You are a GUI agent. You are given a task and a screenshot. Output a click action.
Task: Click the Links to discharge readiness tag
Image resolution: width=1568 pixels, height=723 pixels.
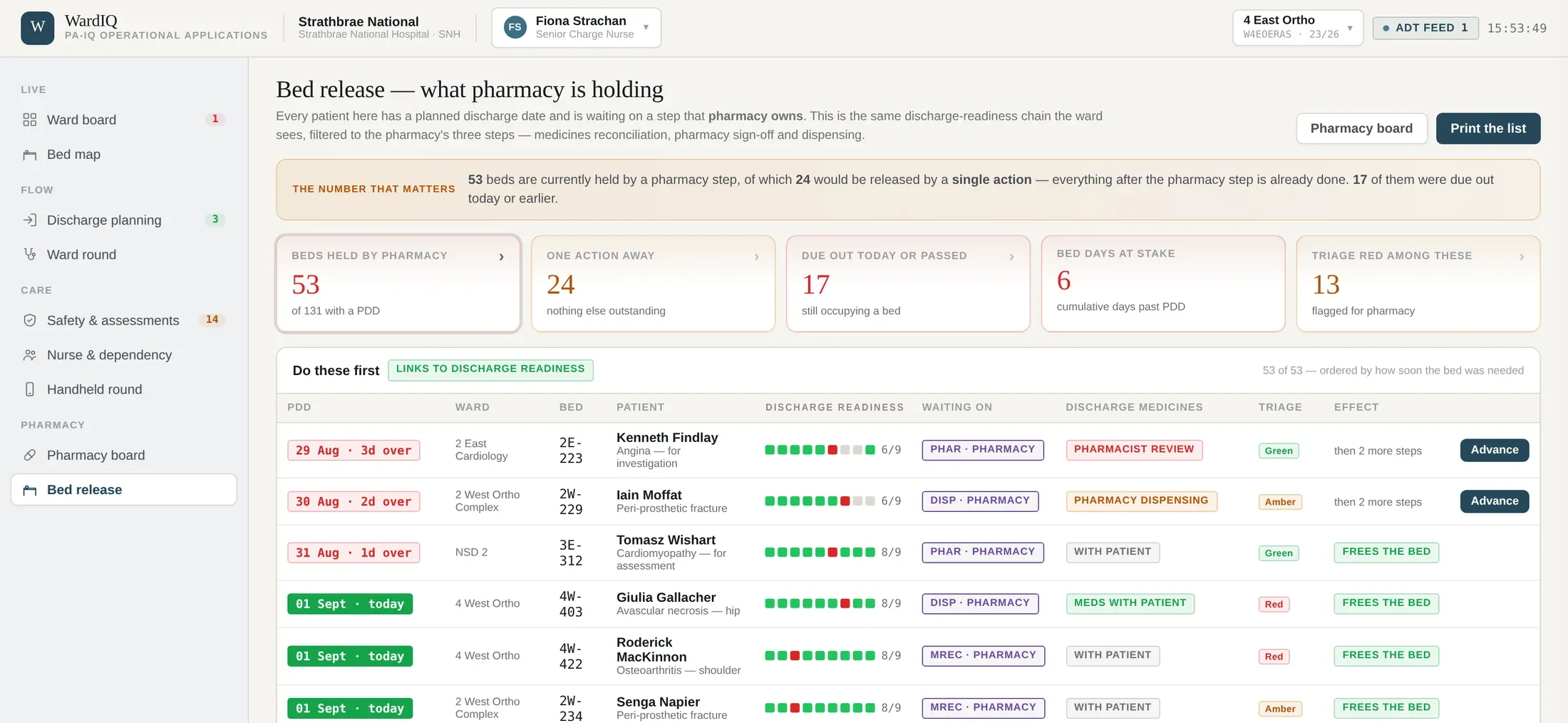pos(490,369)
